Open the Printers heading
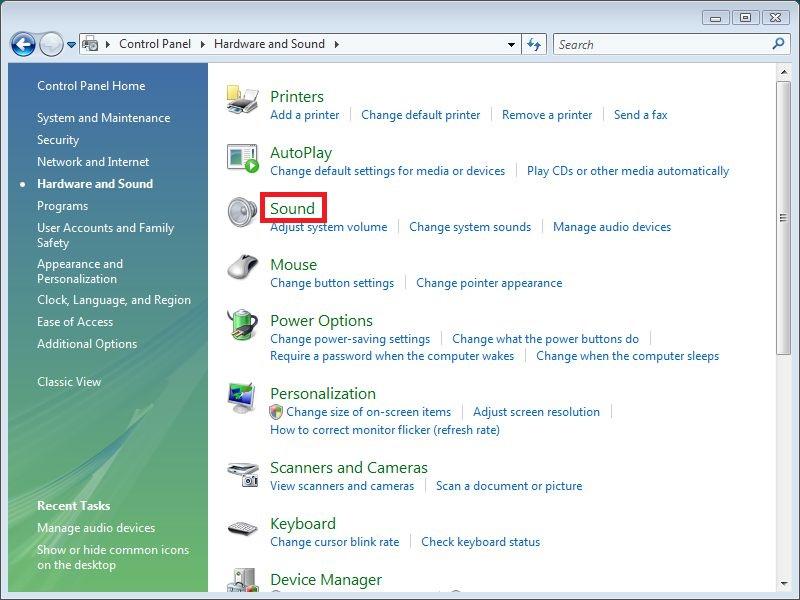 (x=297, y=96)
